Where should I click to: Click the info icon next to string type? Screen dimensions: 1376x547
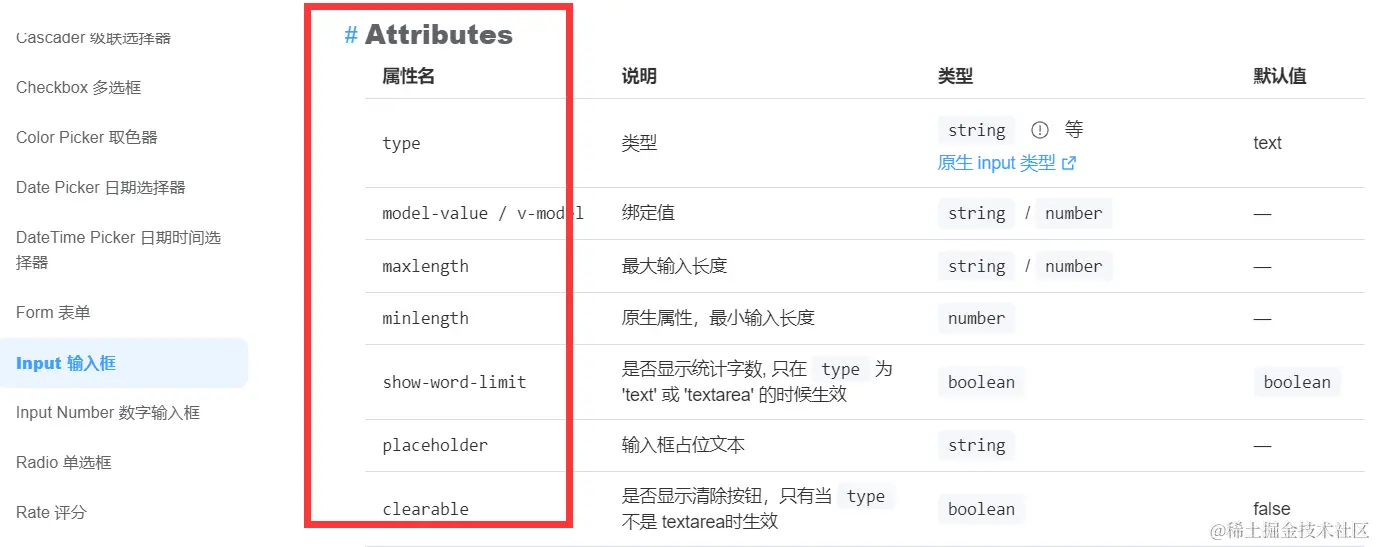(1040, 130)
